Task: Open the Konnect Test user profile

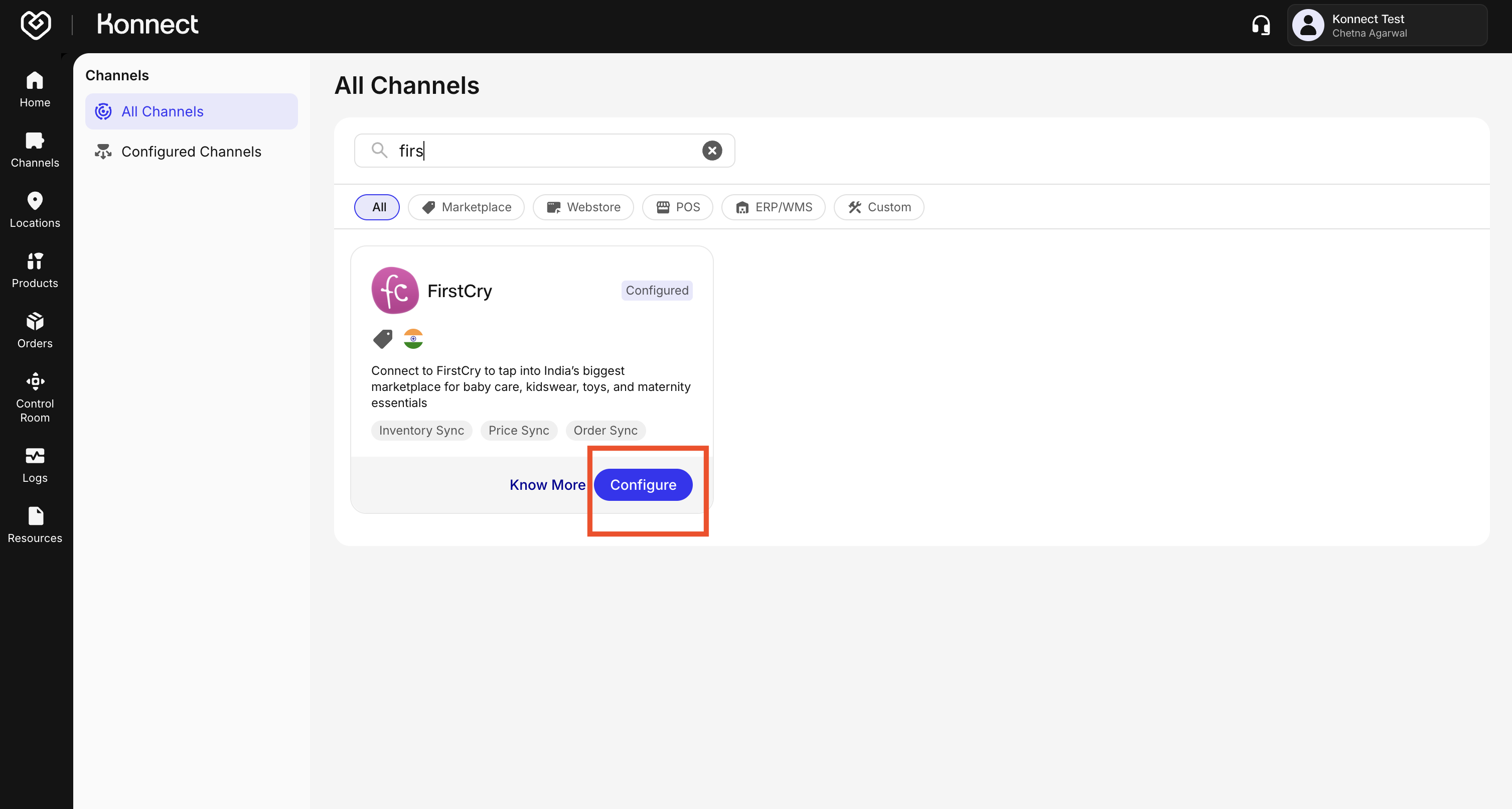Action: 1387,25
